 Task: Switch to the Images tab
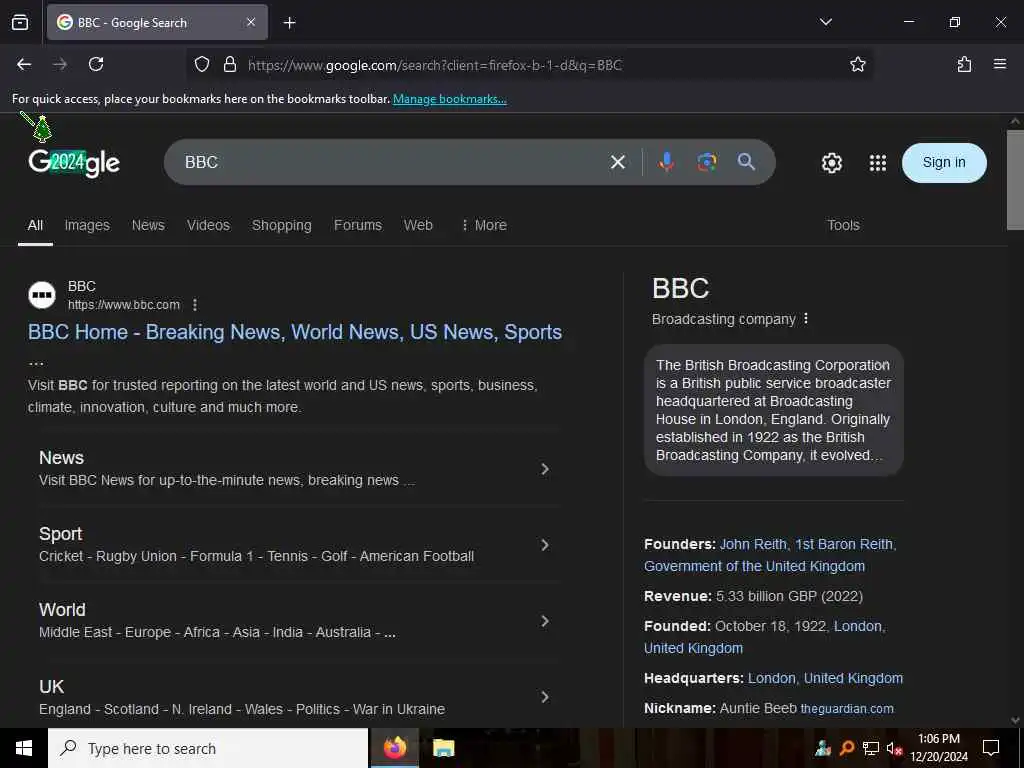(87, 225)
